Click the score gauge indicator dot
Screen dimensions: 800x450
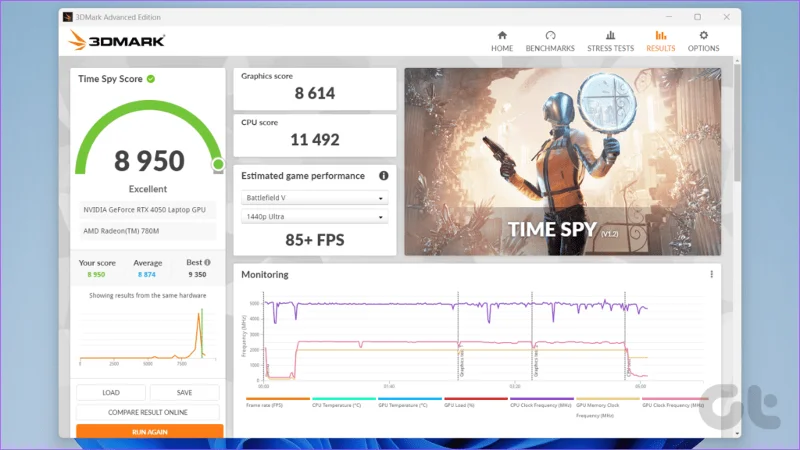218,164
